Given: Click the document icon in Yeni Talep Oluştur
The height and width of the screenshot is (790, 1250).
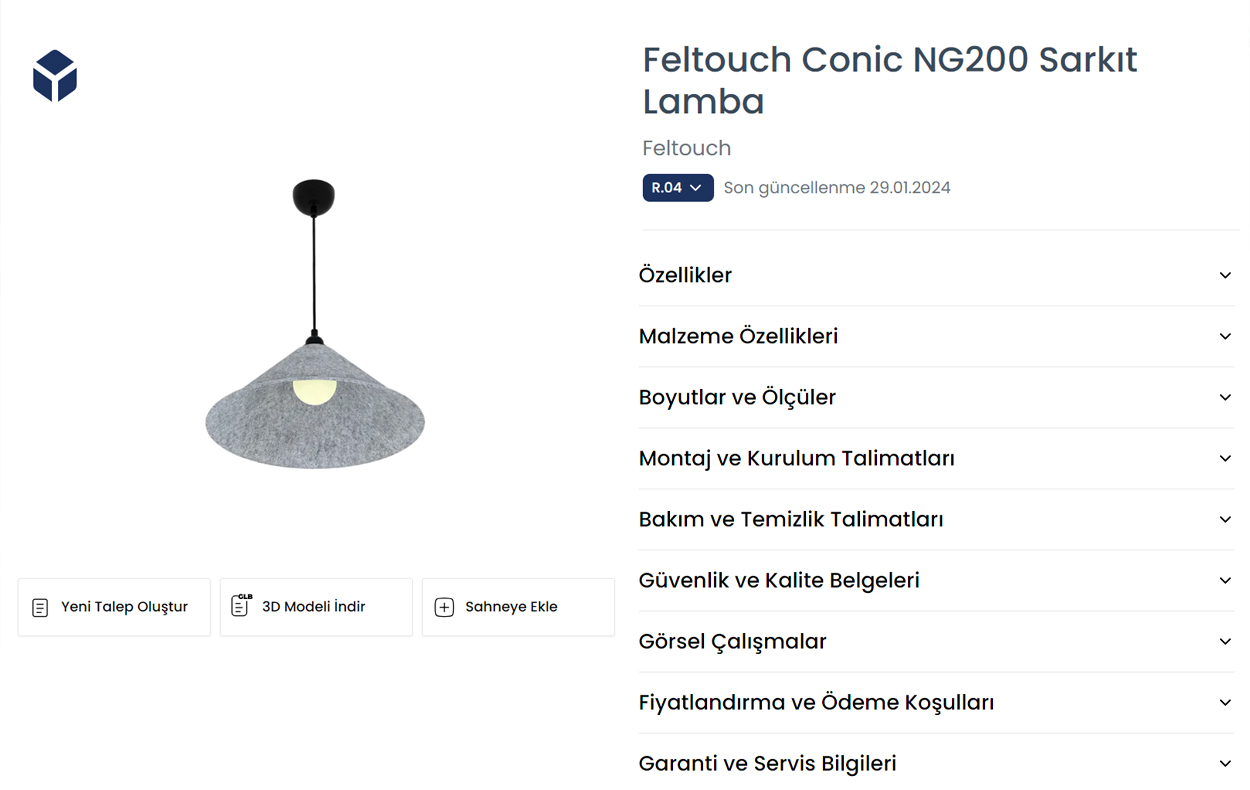Looking at the screenshot, I should (40, 607).
